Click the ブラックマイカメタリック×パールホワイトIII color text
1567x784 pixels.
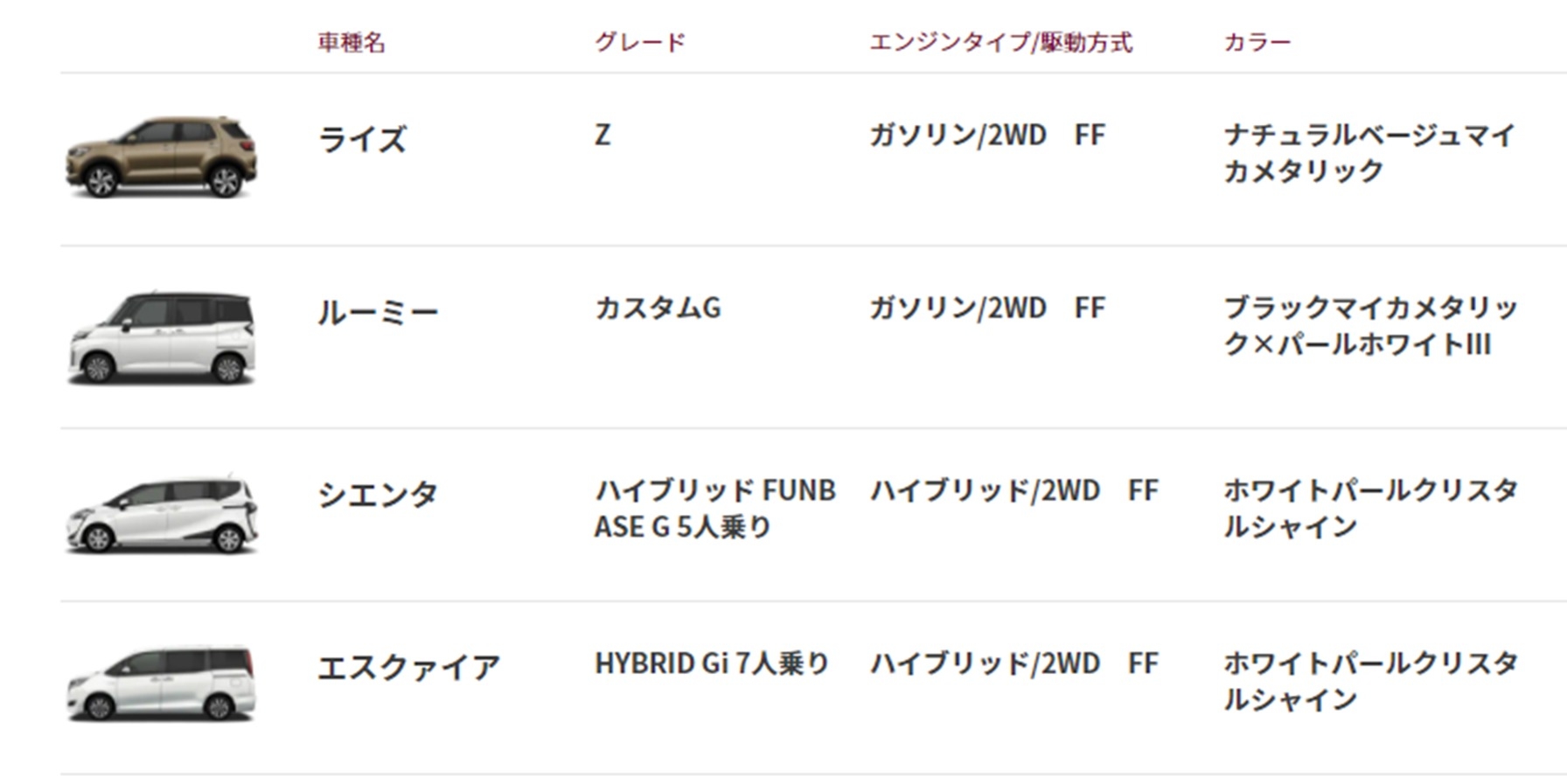pyautogui.click(x=1370, y=325)
